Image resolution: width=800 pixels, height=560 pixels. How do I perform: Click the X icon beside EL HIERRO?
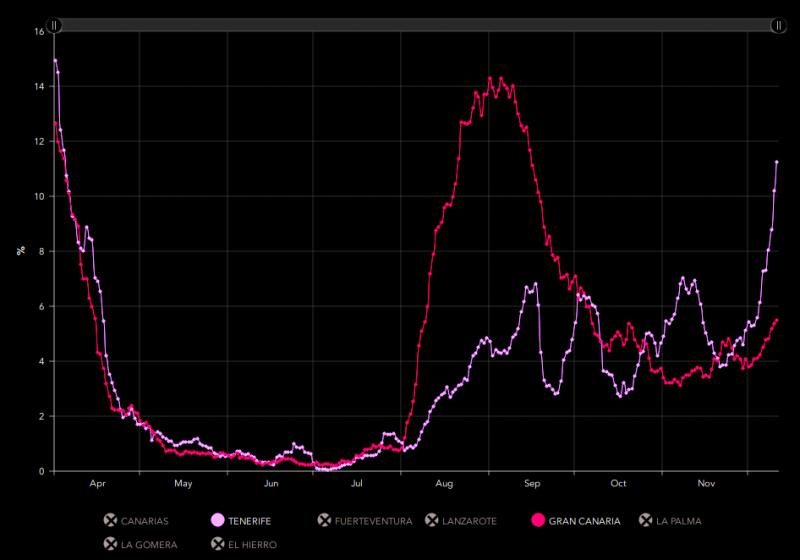[217, 544]
